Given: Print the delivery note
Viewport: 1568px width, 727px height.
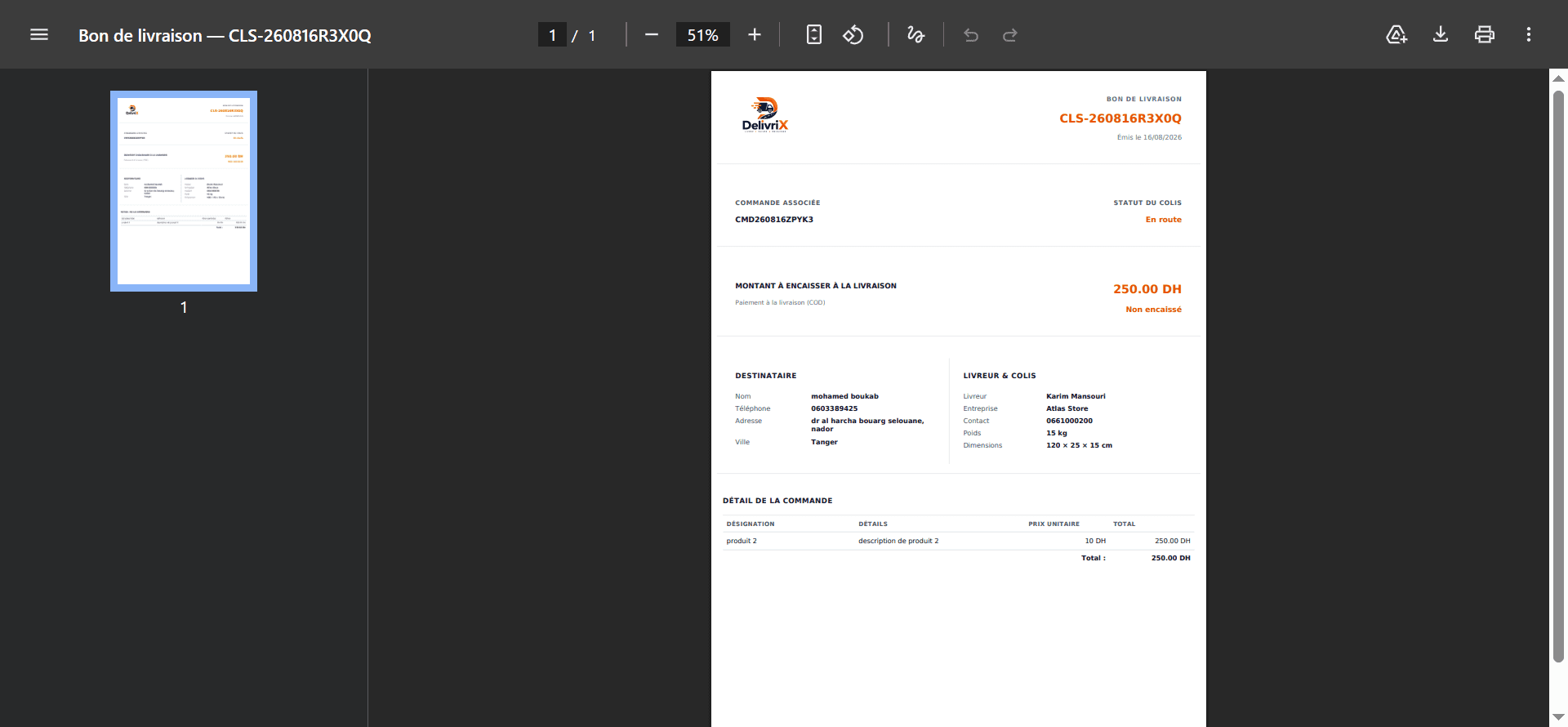Looking at the screenshot, I should point(1485,34).
